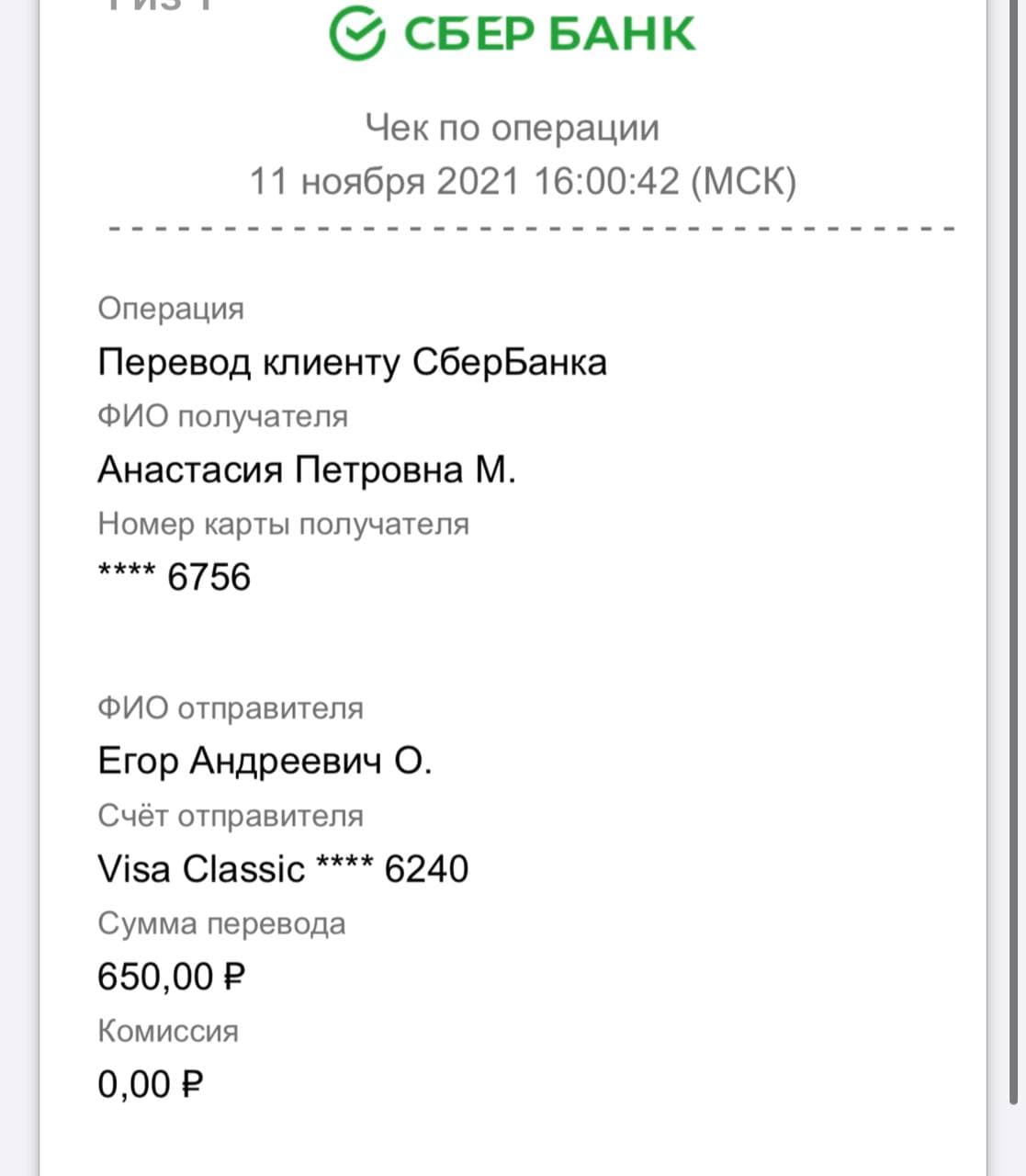
Task: Click the СБЕР БАНК logo text
Action: 548,34
